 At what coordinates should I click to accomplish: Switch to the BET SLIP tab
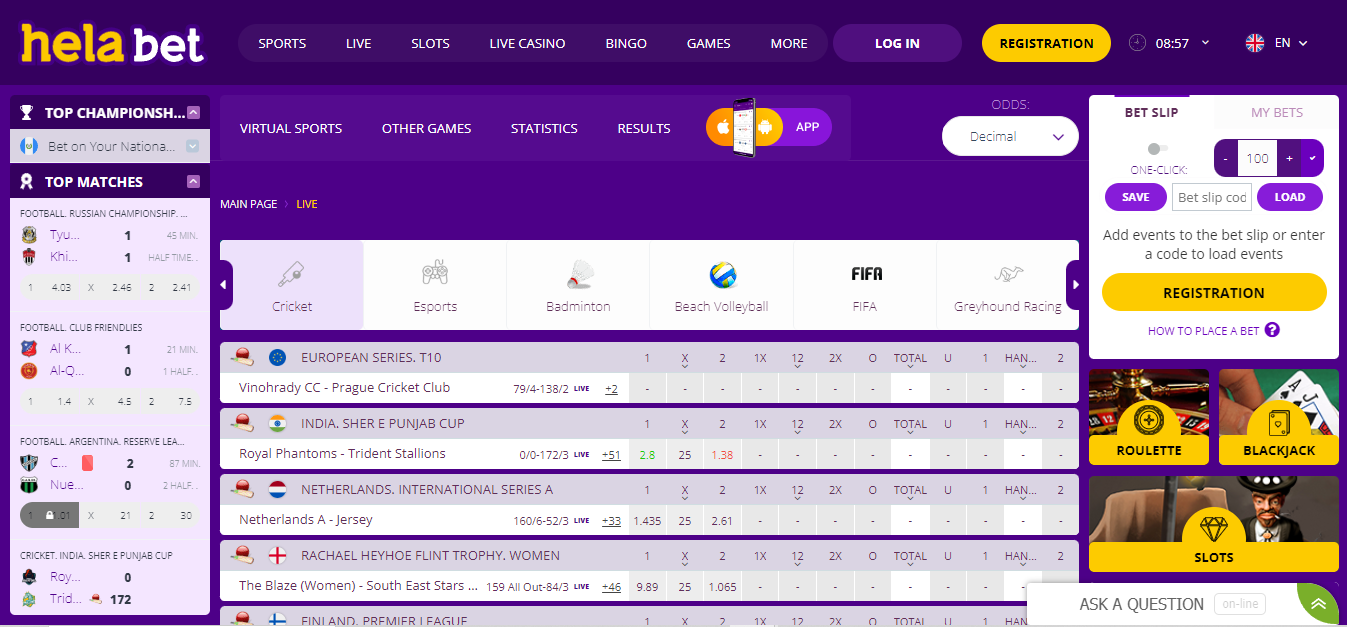click(x=1151, y=112)
